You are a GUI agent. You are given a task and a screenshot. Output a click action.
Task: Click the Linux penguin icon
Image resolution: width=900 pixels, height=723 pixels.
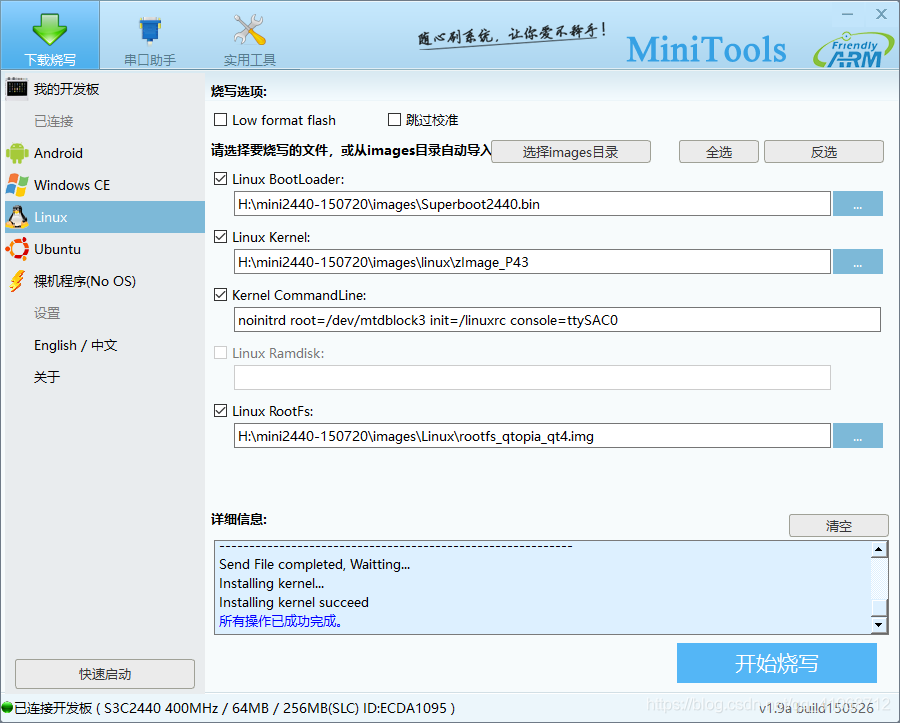[x=17, y=217]
